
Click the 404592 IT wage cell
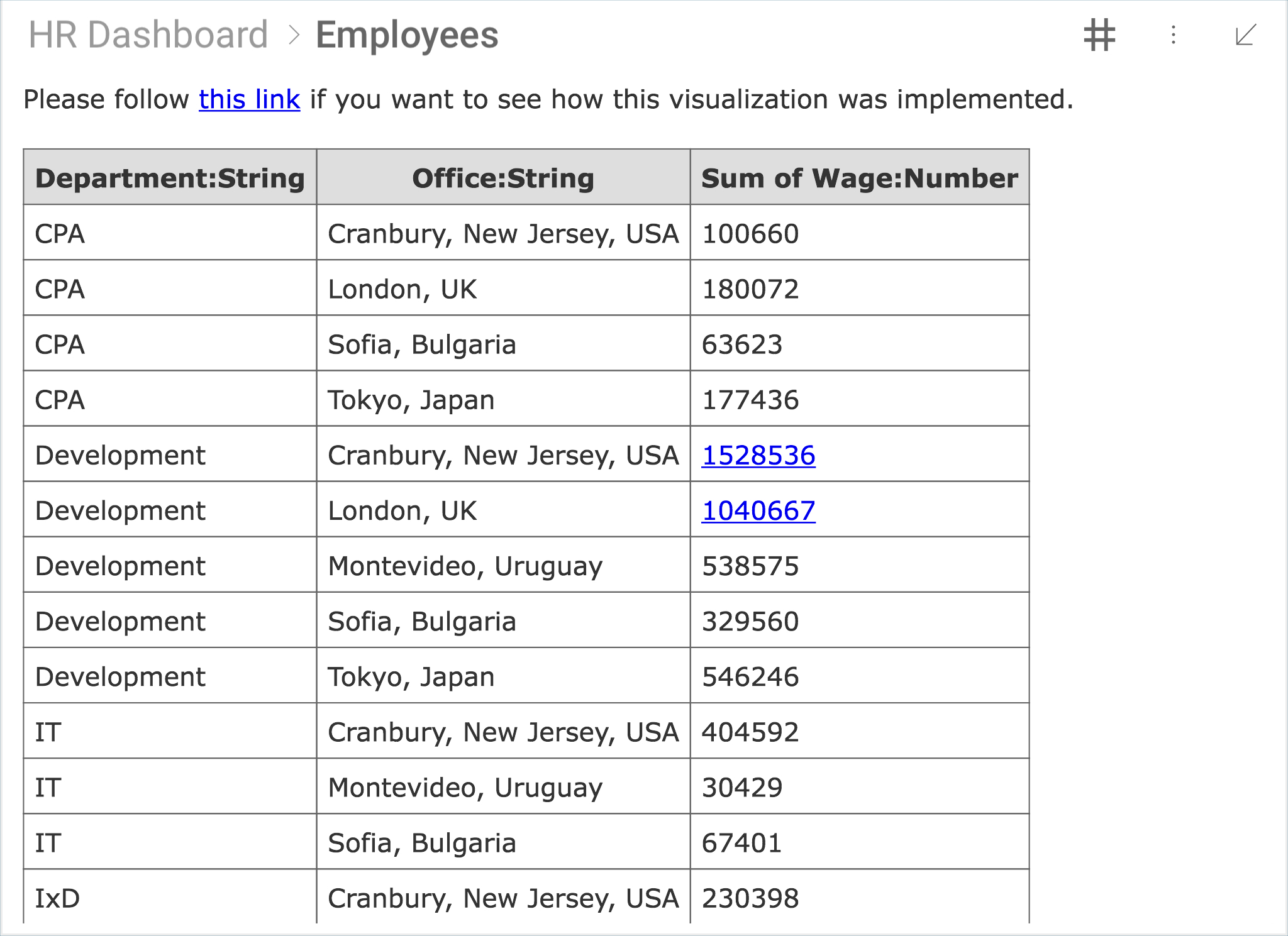[750, 732]
